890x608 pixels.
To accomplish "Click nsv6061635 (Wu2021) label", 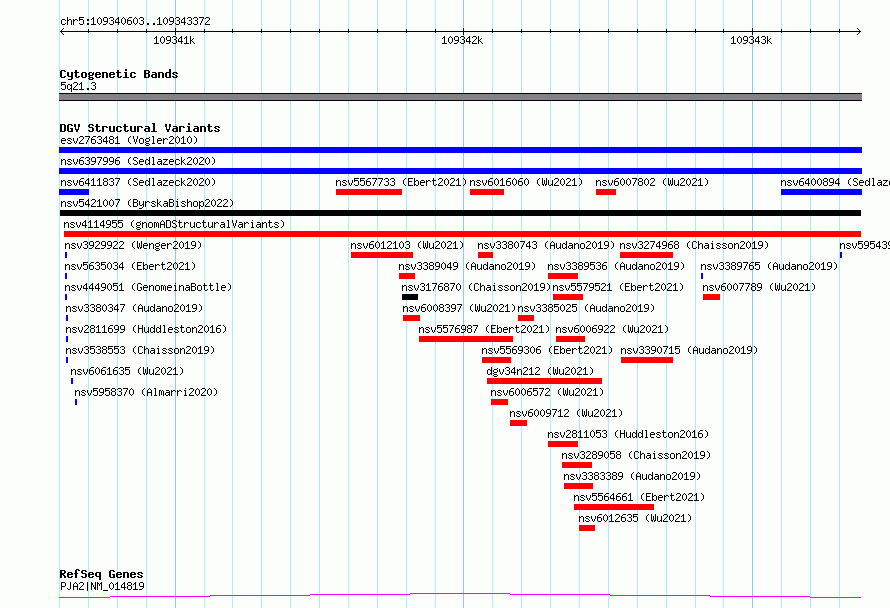I will coord(127,371).
